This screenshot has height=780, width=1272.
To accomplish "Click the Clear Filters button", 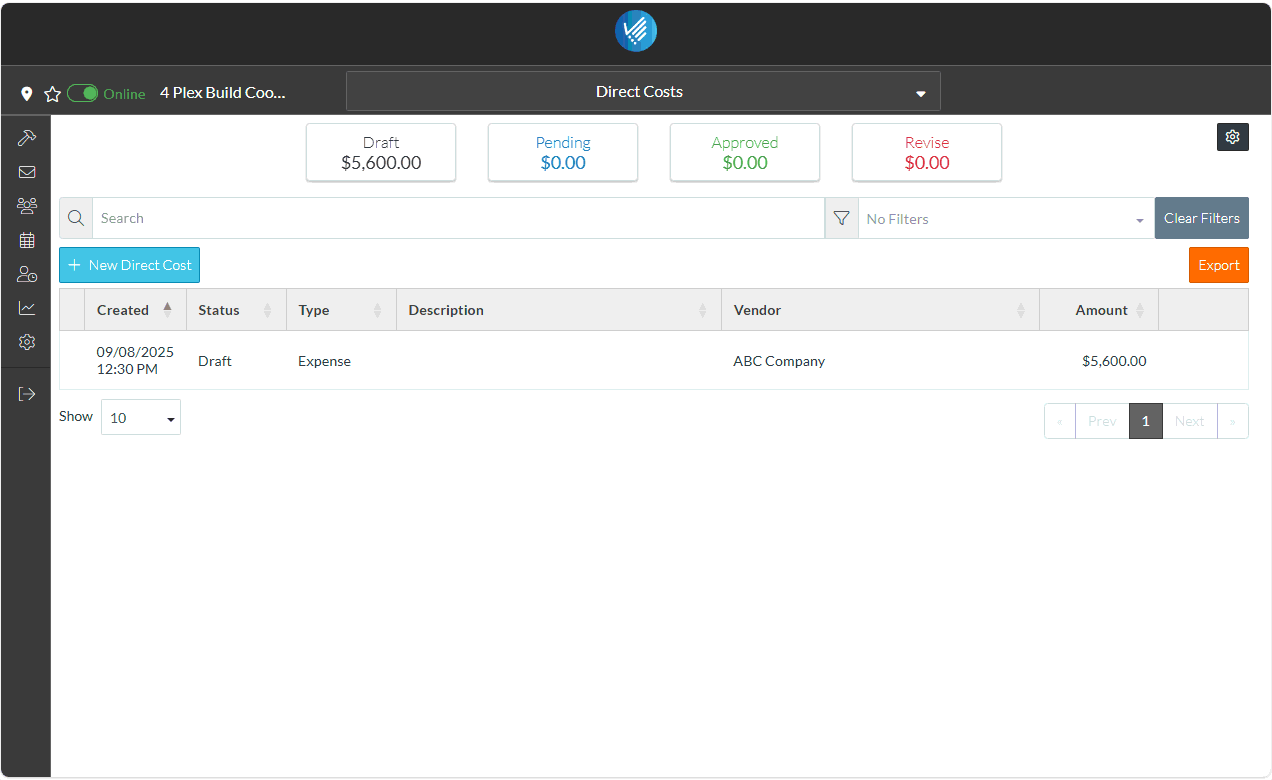I will point(1202,218).
